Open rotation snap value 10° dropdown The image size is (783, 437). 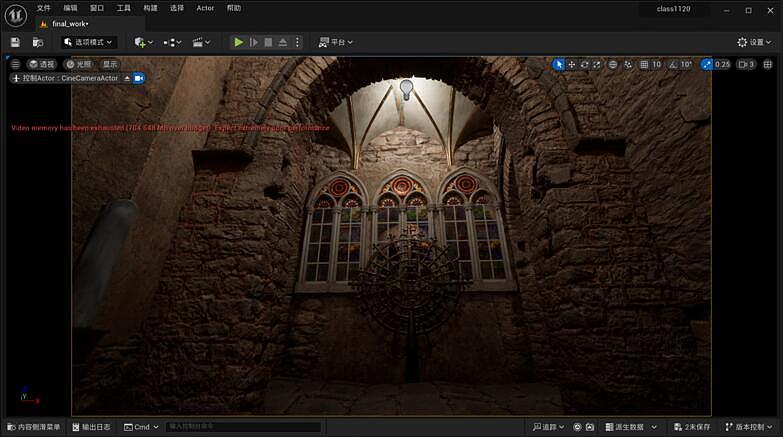[687, 64]
